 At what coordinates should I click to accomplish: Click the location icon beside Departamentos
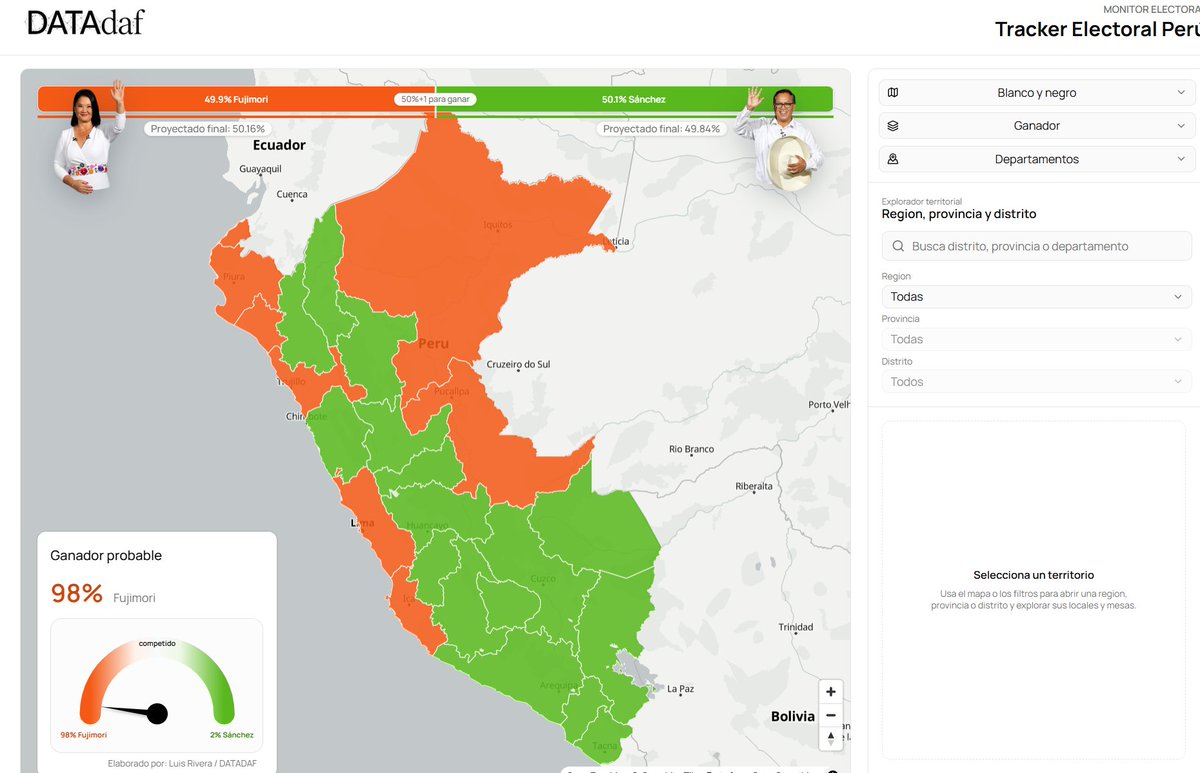coord(893,159)
